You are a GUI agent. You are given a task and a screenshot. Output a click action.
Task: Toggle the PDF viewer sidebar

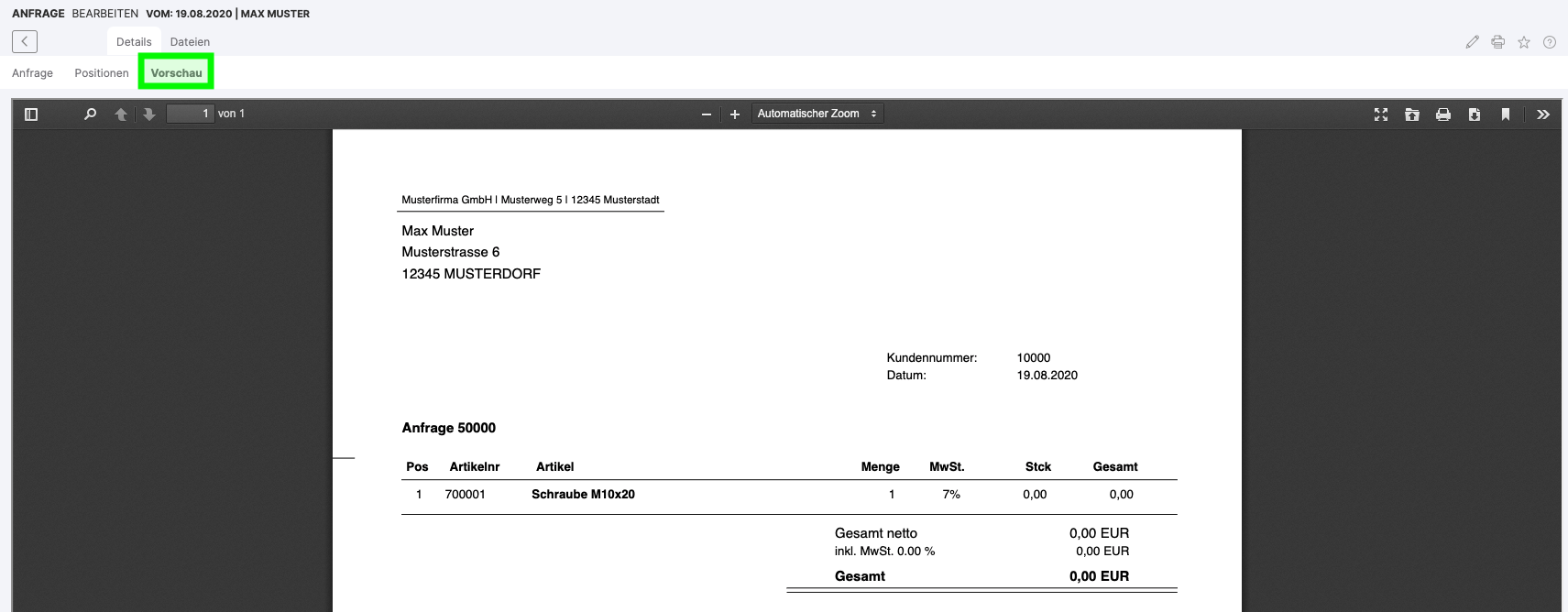31,115
